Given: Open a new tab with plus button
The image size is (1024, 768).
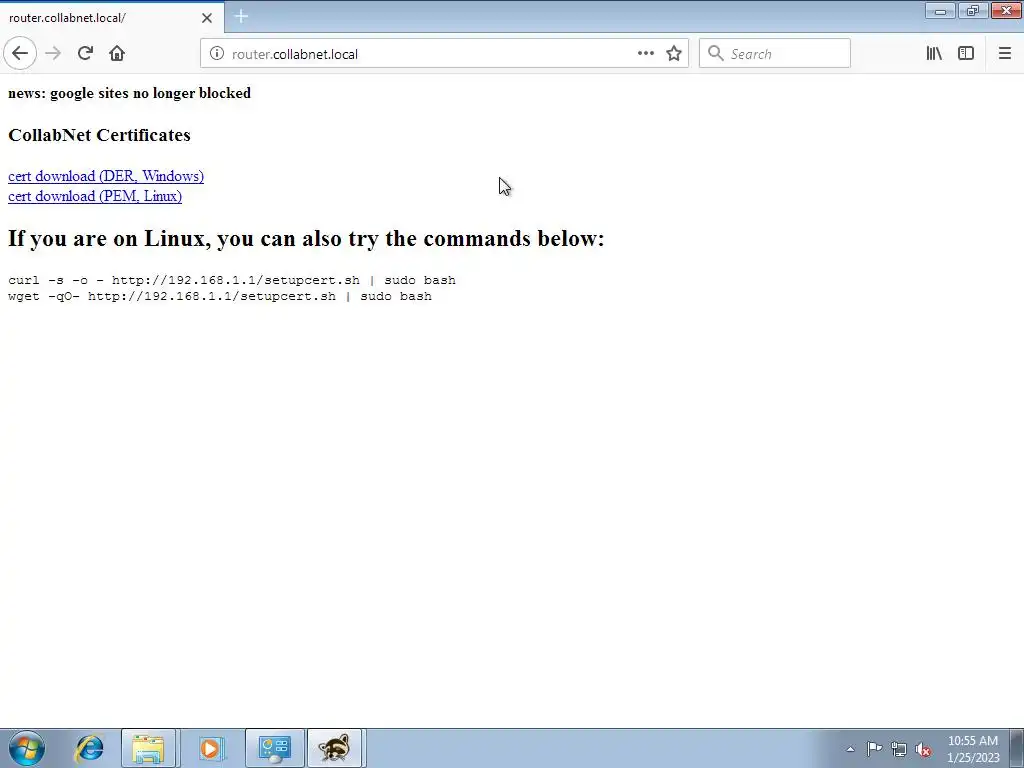Looking at the screenshot, I should point(241,16).
